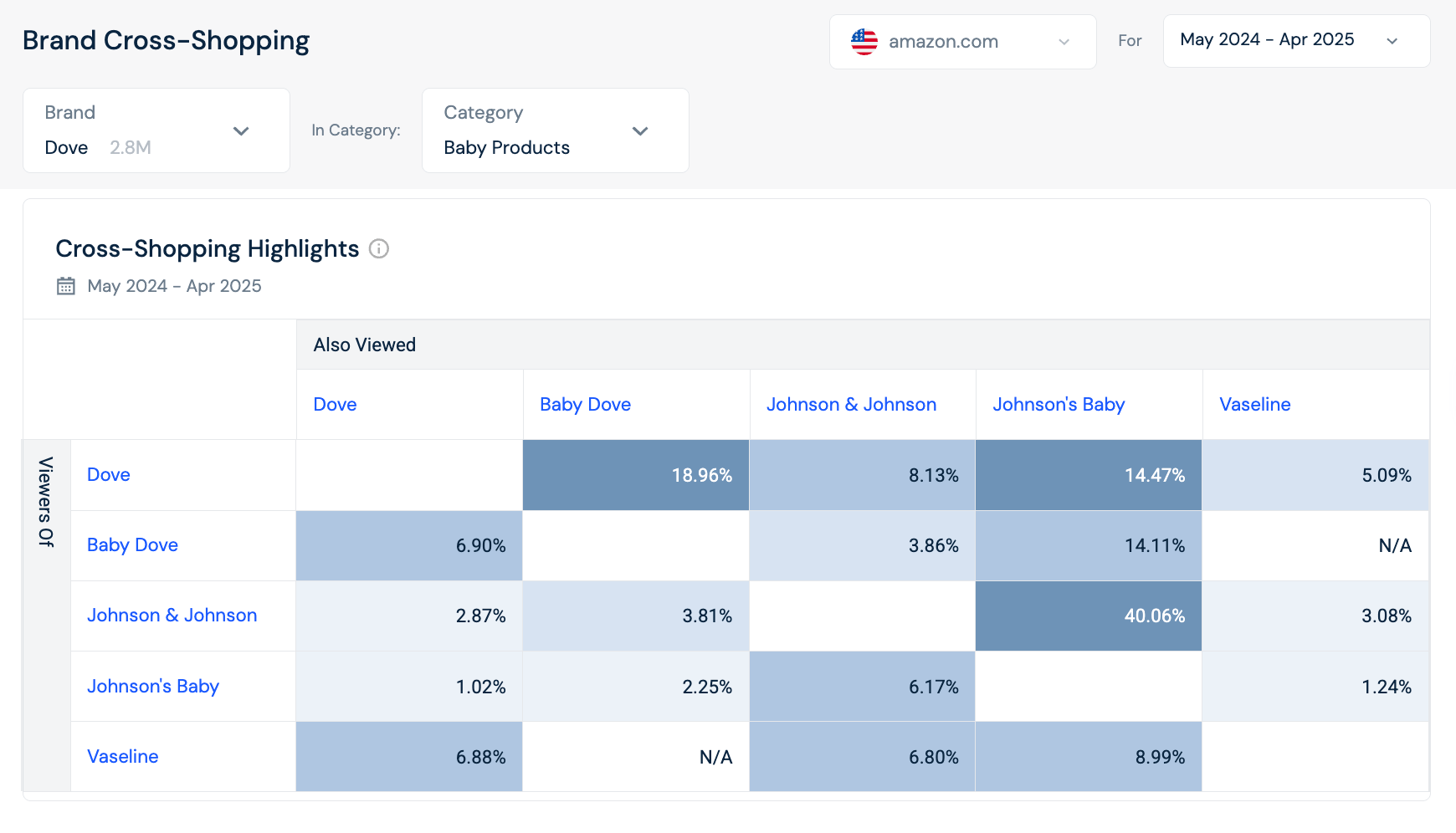Click the US flag icon in domain selector
Viewport: 1456px width, 833px height.
864,42
